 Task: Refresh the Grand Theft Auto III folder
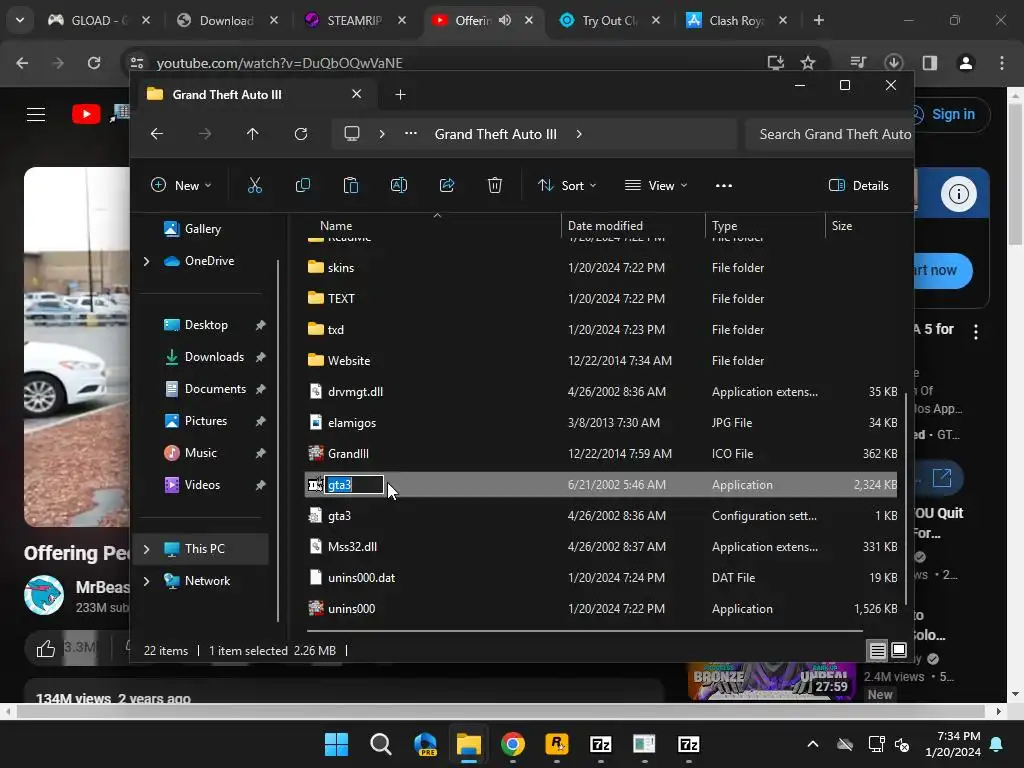pos(300,134)
